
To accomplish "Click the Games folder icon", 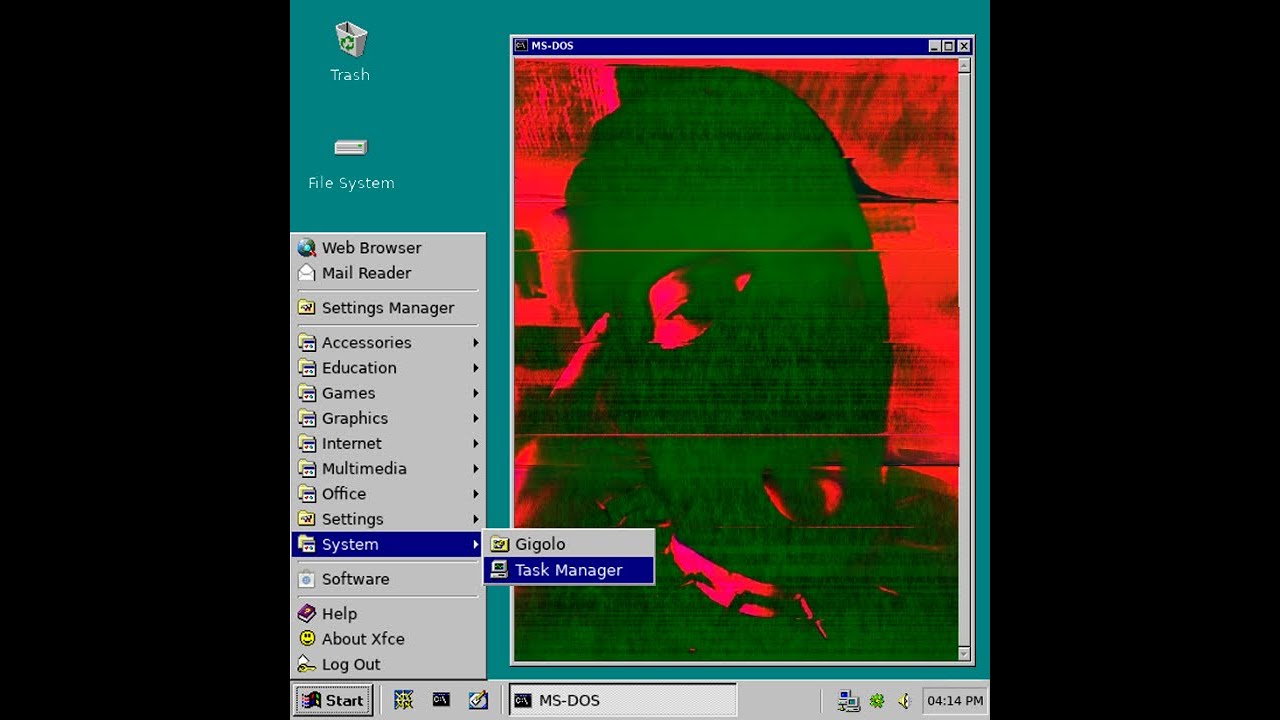I will (x=307, y=393).
